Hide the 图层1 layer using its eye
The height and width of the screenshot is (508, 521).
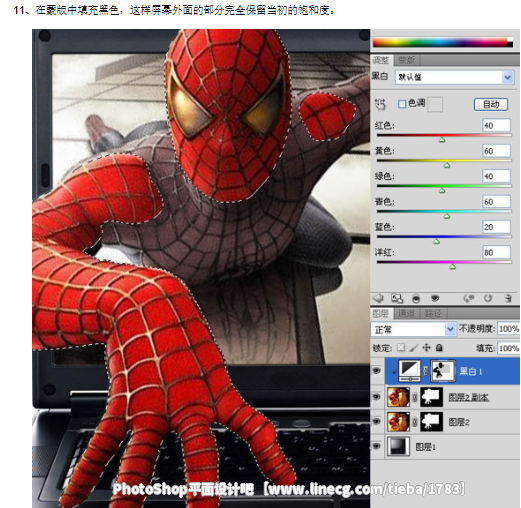[377, 446]
